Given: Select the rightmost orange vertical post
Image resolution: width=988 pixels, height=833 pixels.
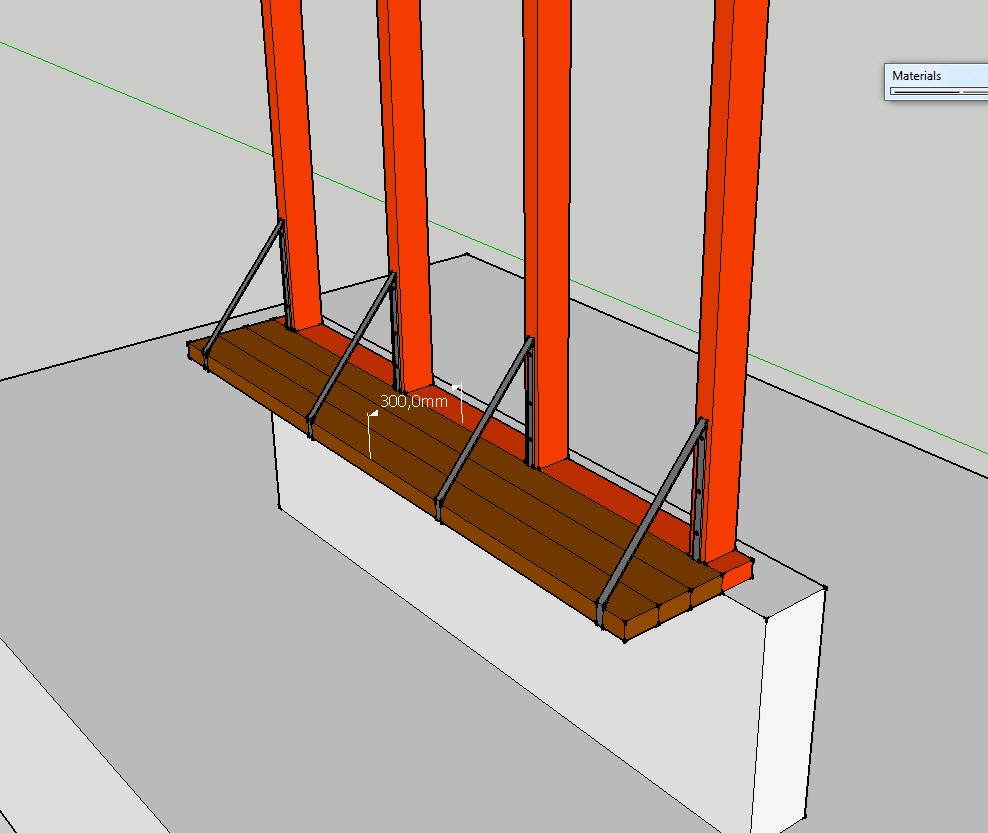Looking at the screenshot, I should click(728, 250).
